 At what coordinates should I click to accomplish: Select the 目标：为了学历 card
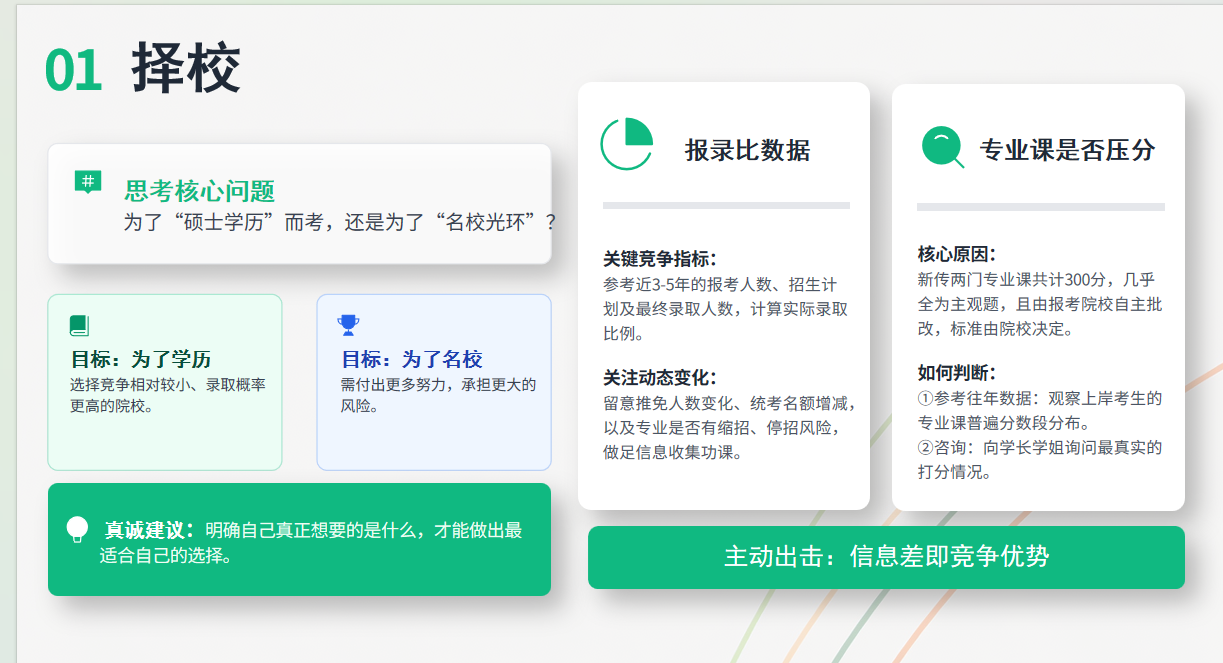click(165, 382)
